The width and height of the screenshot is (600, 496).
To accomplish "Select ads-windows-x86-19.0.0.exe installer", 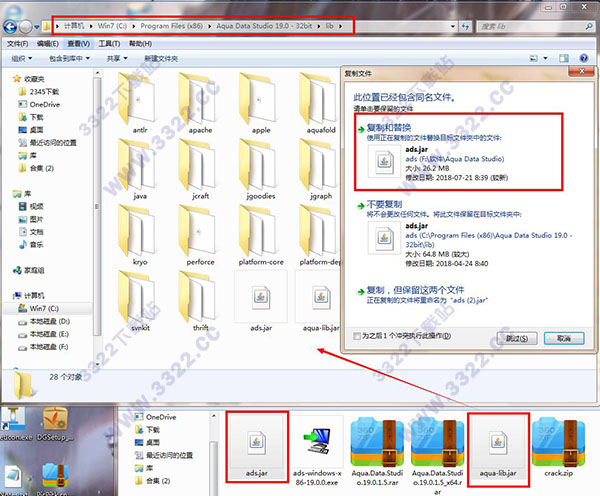I will coord(316,451).
